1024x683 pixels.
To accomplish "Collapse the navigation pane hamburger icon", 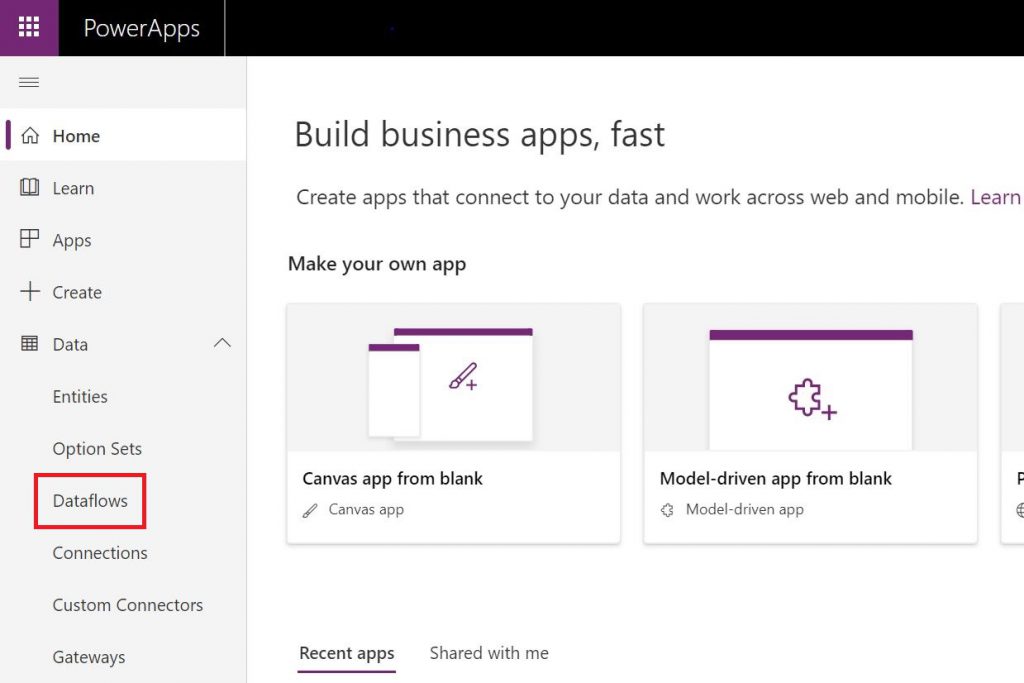I will click(29, 82).
